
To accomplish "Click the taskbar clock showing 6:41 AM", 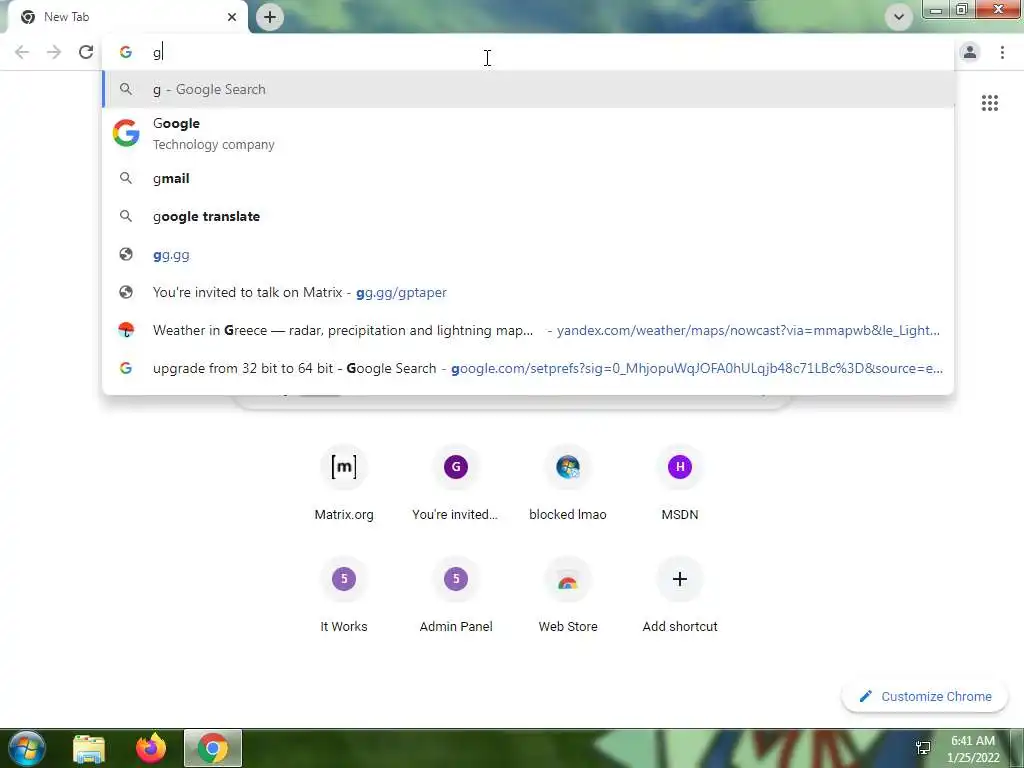I will 973,749.
